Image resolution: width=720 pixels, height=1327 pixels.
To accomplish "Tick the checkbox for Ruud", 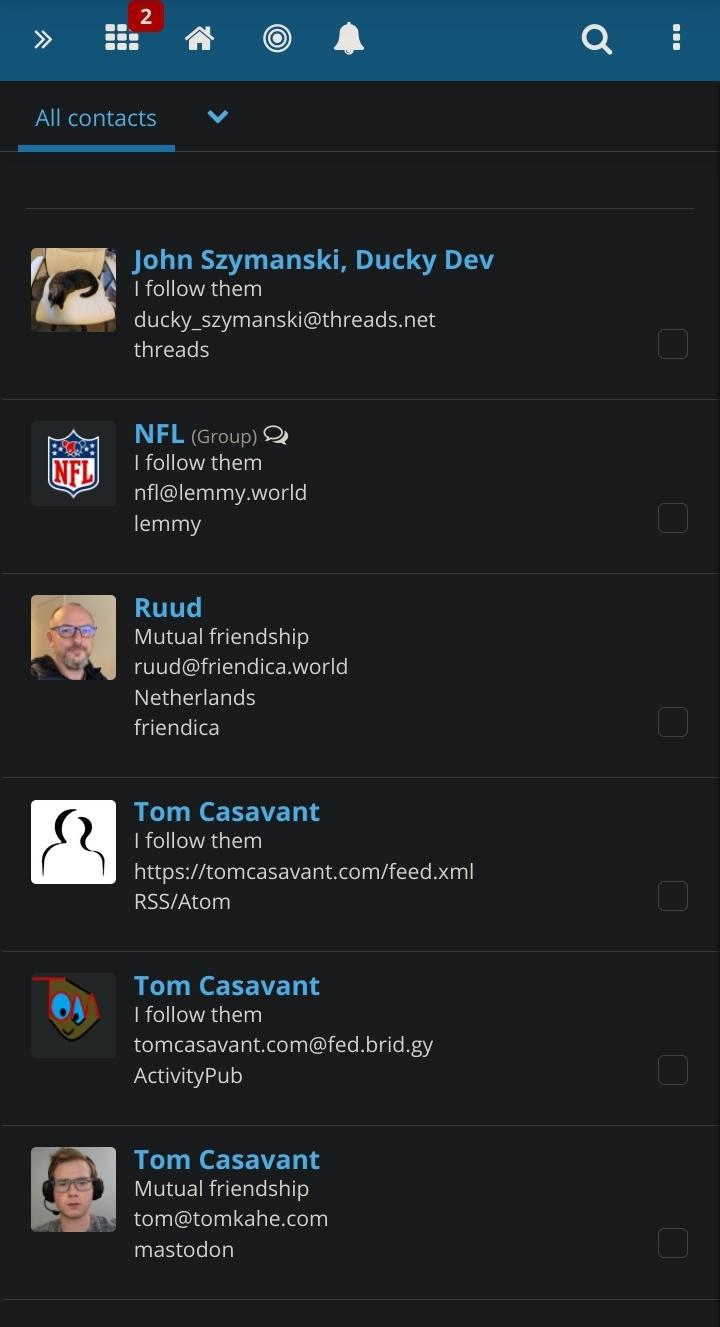I will click(673, 722).
